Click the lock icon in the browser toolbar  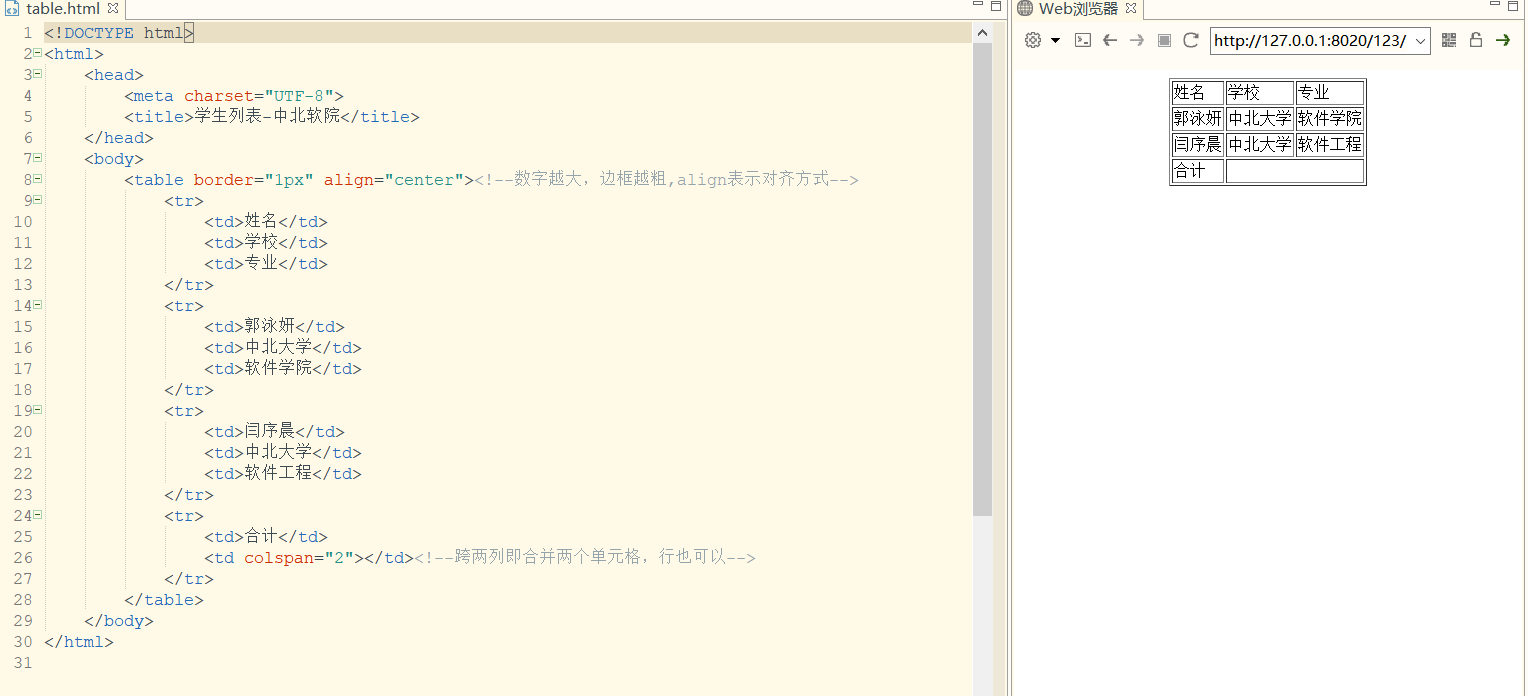(1475, 40)
